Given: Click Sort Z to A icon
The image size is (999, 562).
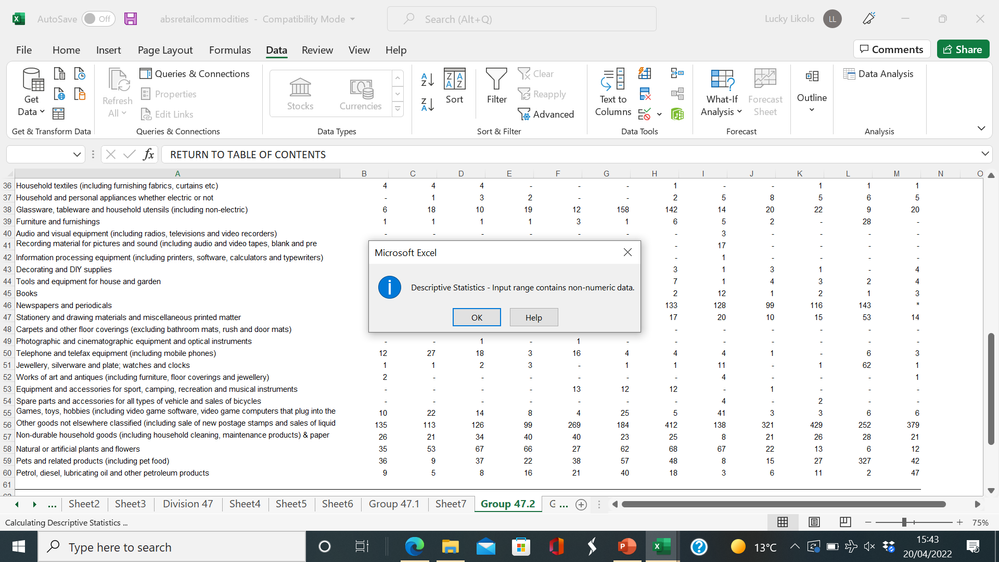Looking at the screenshot, I should click(x=428, y=104).
